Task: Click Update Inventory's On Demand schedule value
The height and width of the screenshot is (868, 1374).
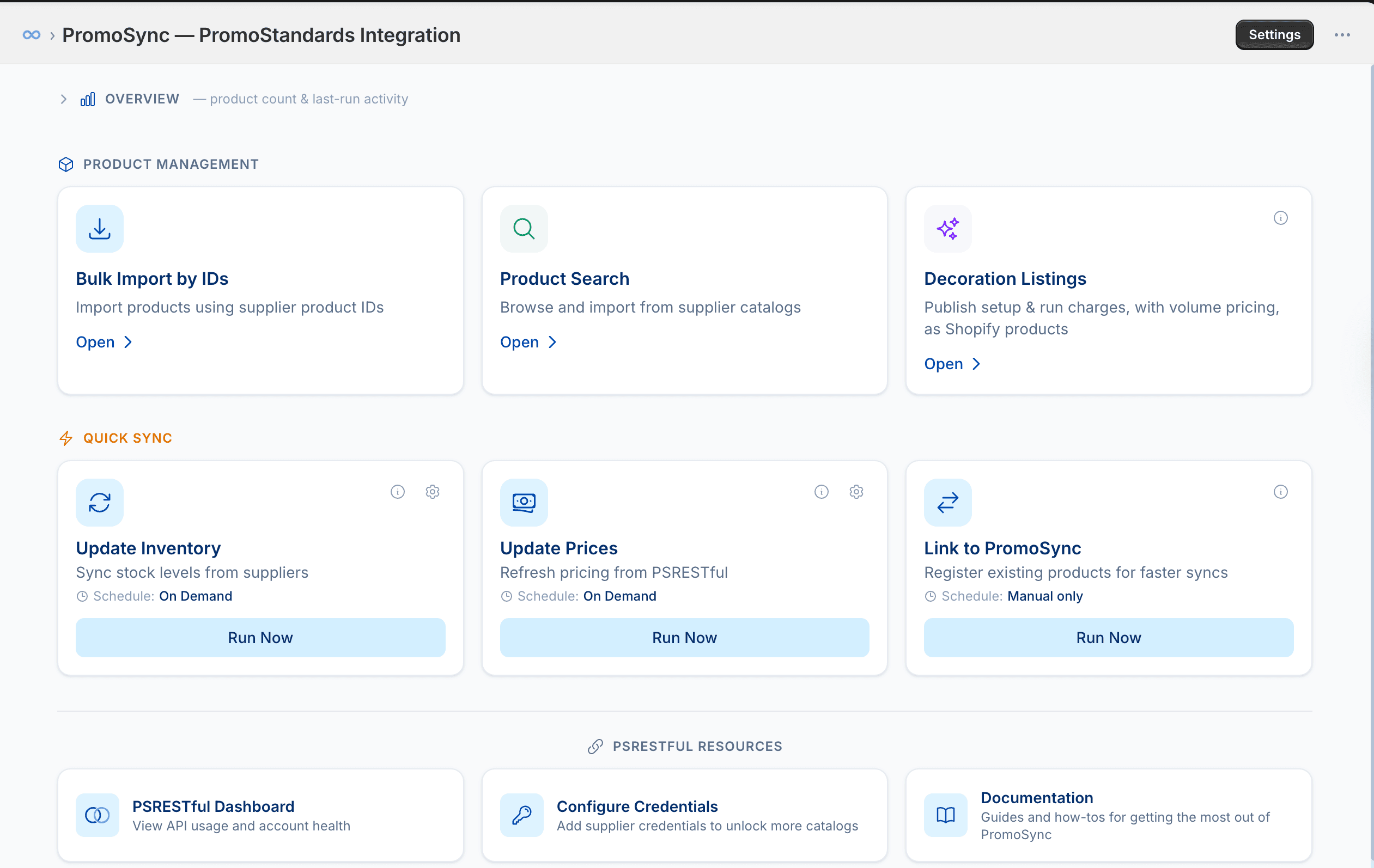Action: pos(196,596)
